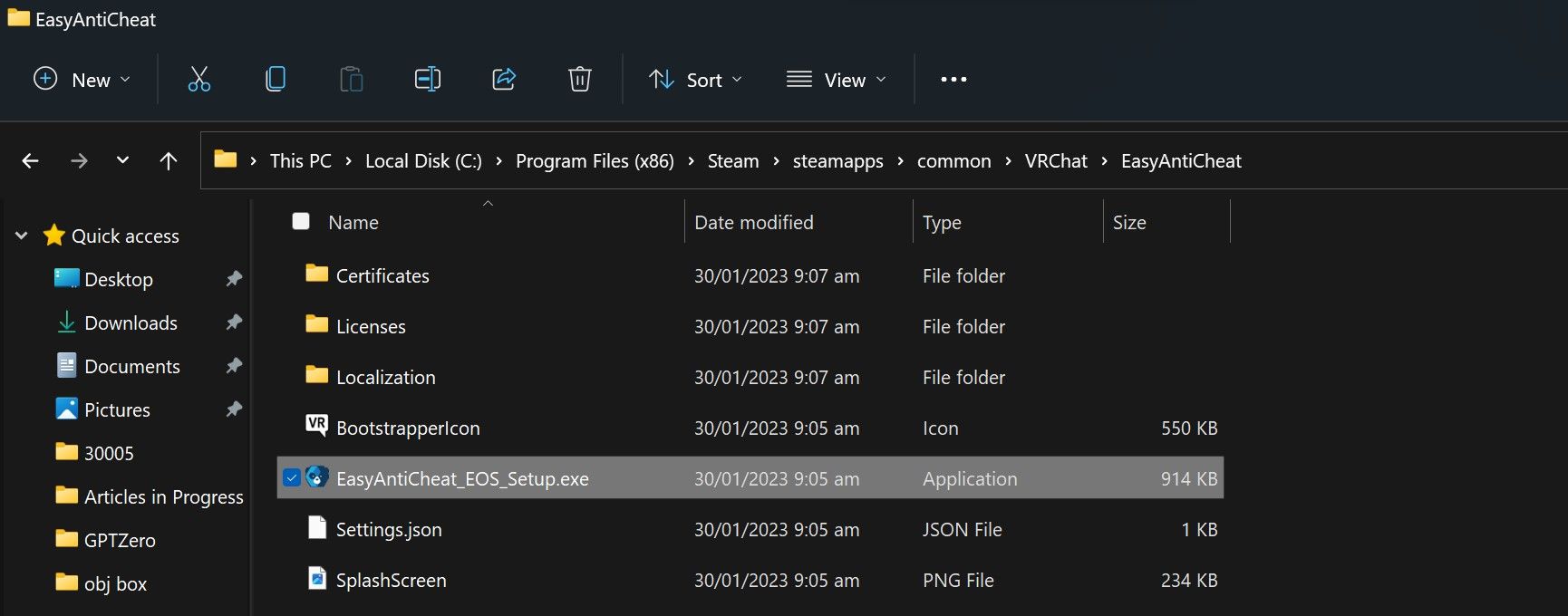
Task: Select Downloads in Quick access
Action: pyautogui.click(x=131, y=322)
